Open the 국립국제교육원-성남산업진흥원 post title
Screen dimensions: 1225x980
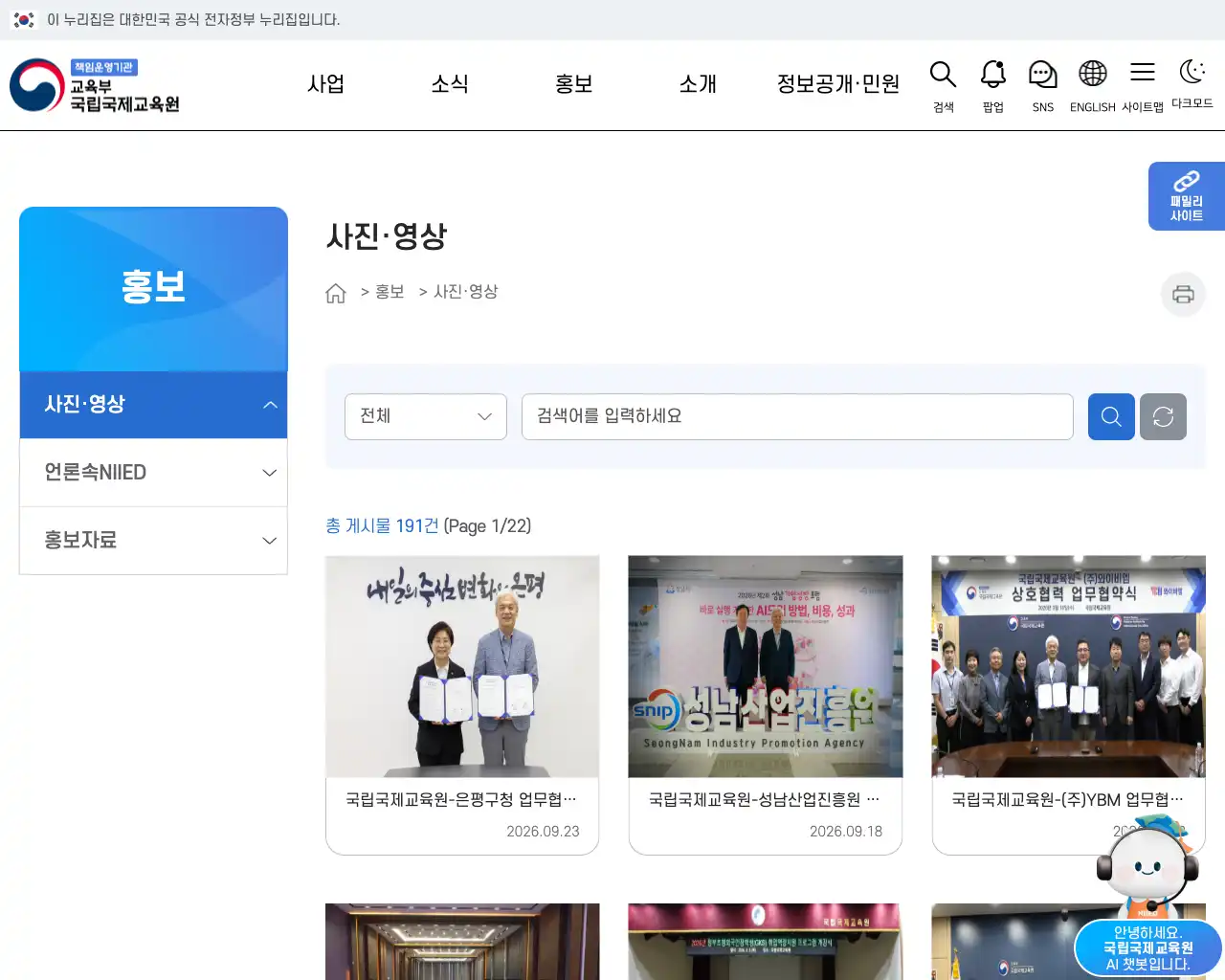click(x=764, y=799)
